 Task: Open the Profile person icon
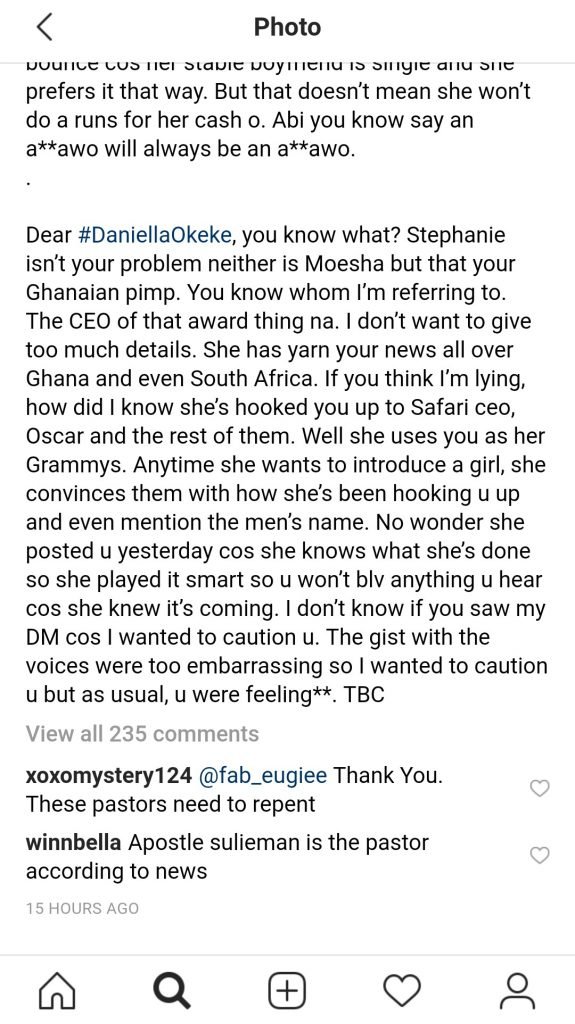[517, 991]
